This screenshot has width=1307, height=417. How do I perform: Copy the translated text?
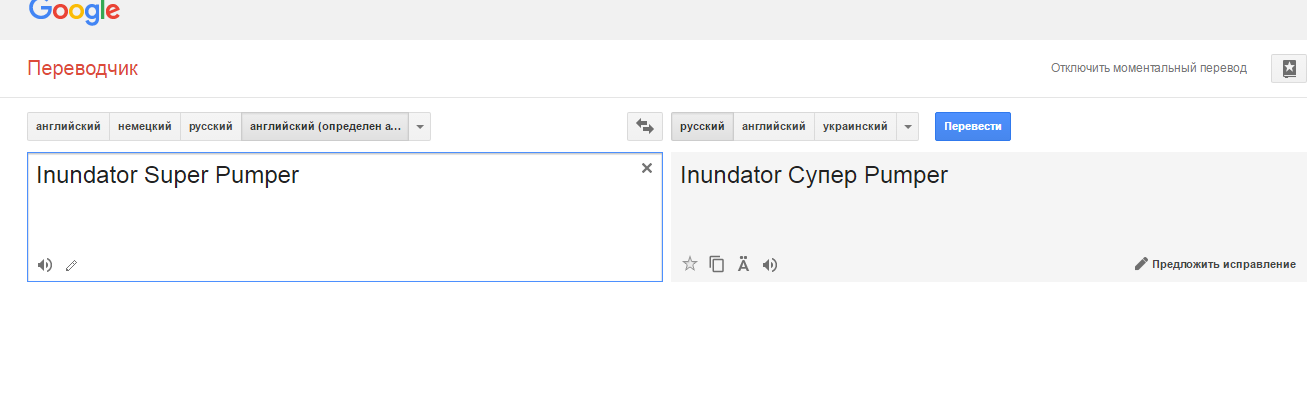point(716,264)
